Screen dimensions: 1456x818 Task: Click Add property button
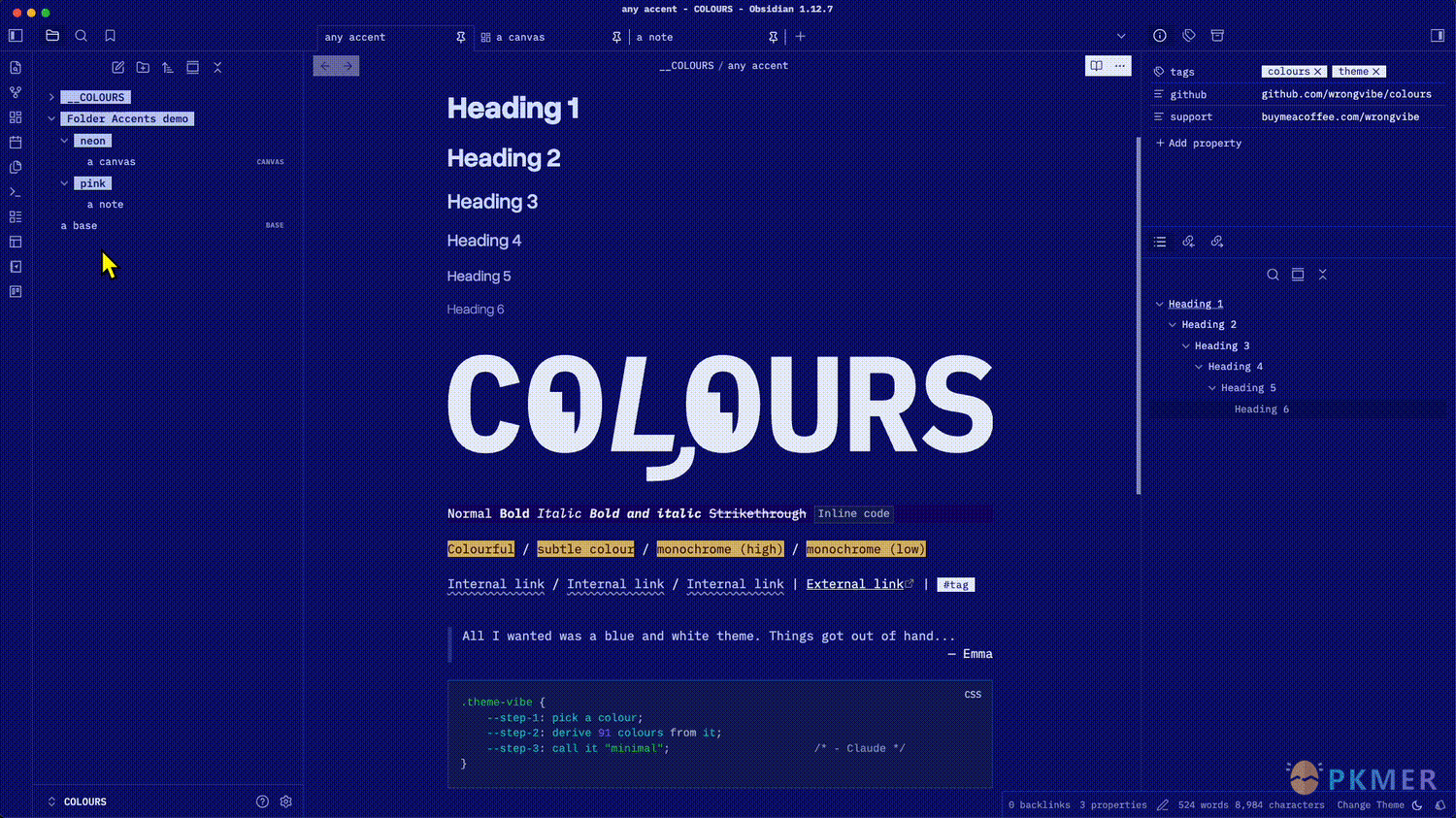click(x=1199, y=144)
